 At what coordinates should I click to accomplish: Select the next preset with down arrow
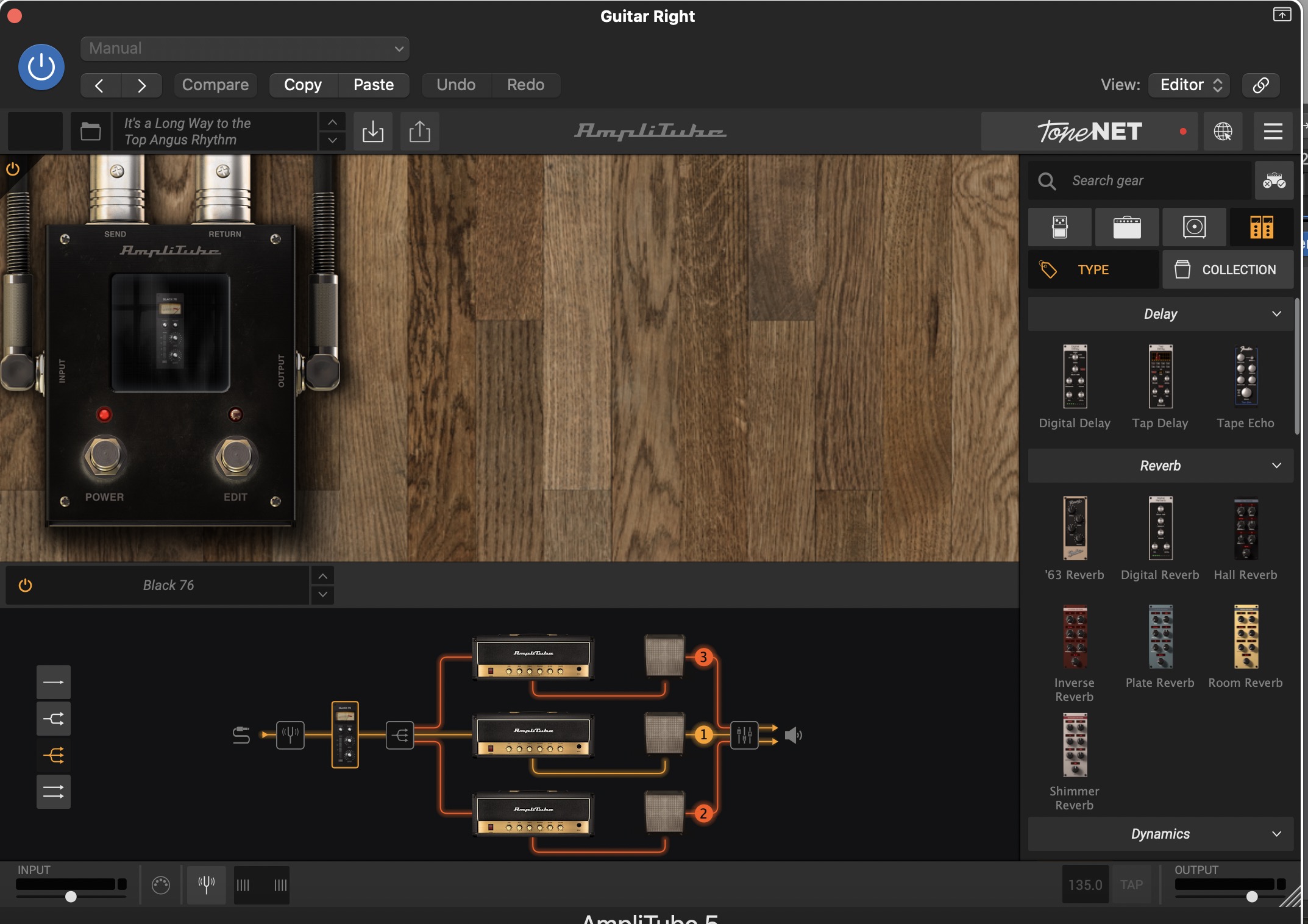332,141
